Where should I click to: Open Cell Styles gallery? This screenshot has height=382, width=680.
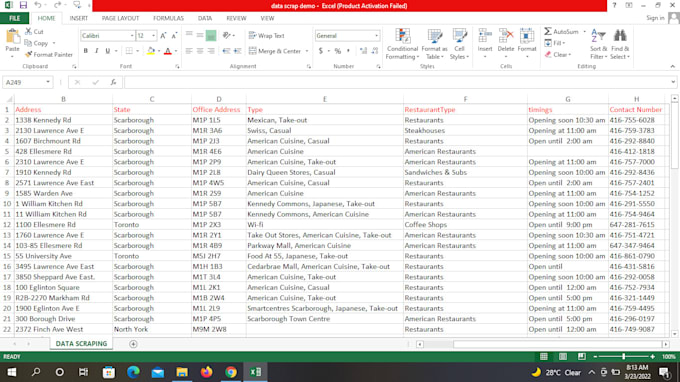[x=459, y=44]
